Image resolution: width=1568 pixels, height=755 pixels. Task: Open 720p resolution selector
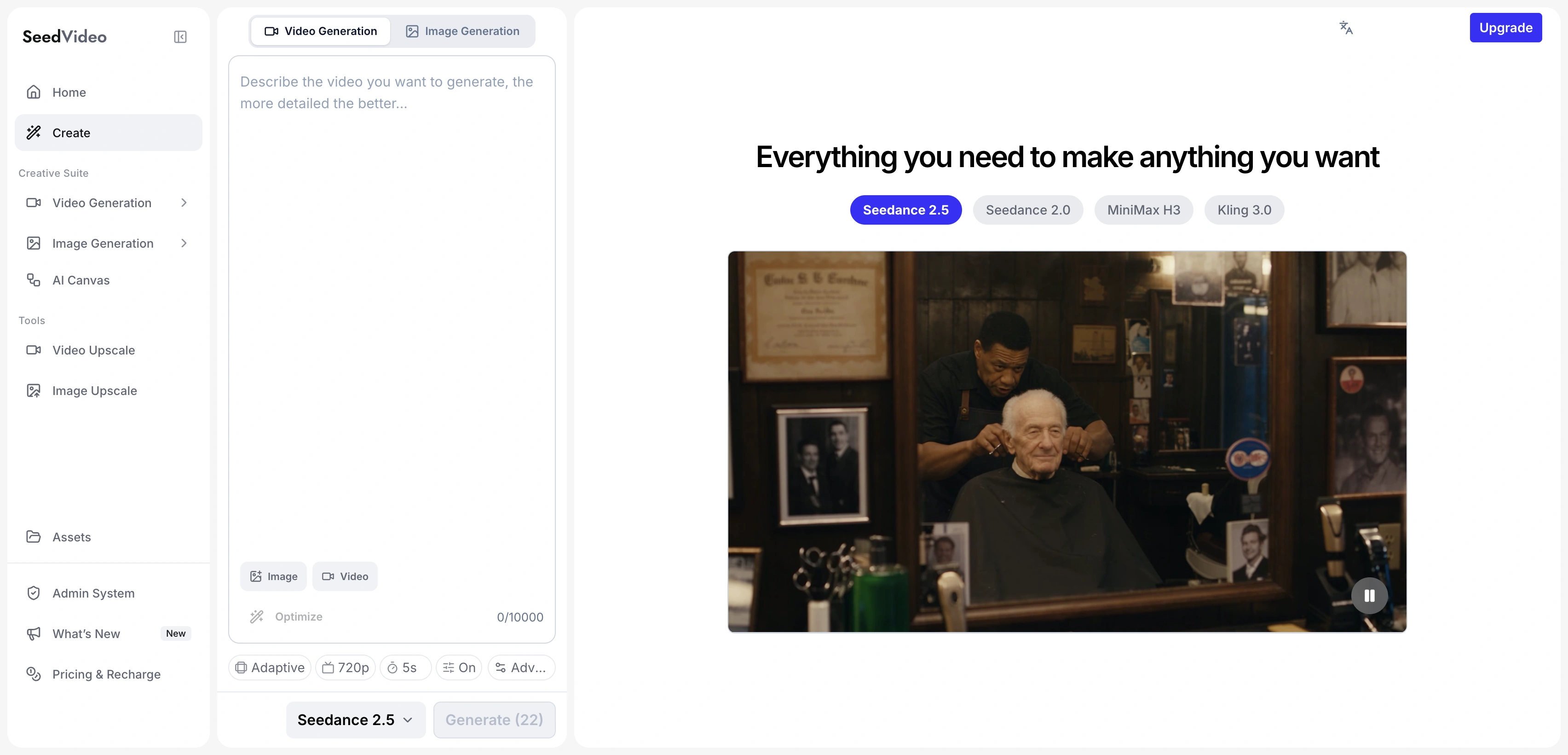pos(345,668)
